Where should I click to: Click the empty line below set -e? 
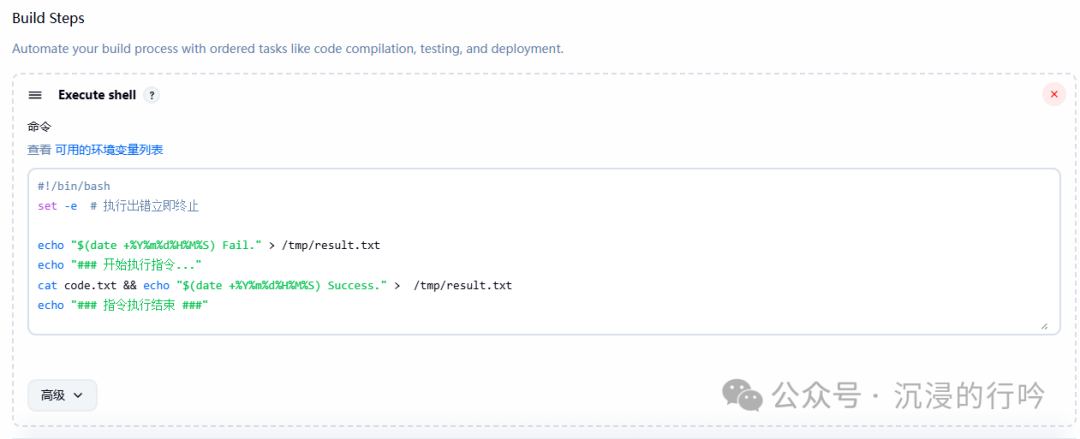click(300, 225)
